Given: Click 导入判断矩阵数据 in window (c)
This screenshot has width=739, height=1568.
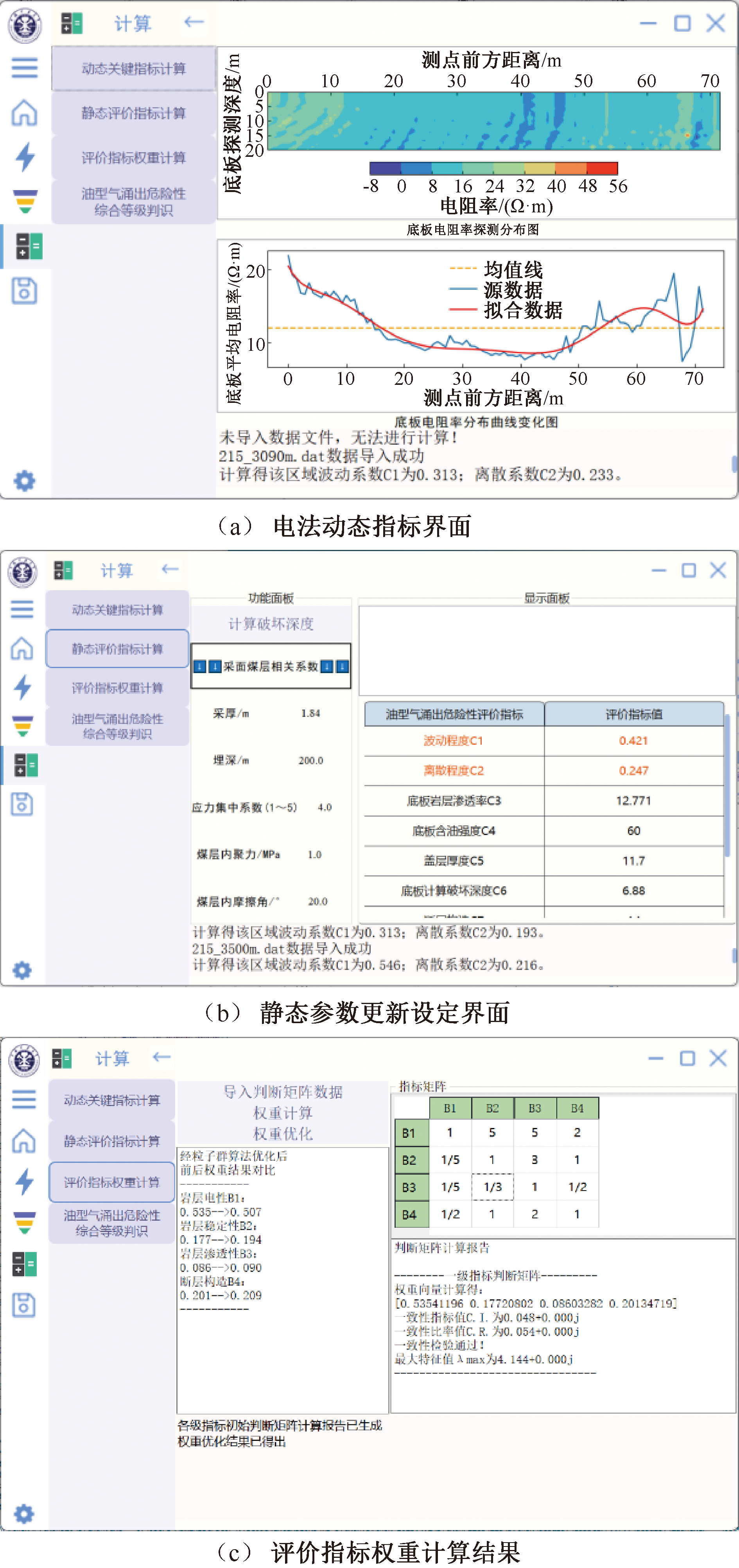Looking at the screenshot, I should [283, 1092].
